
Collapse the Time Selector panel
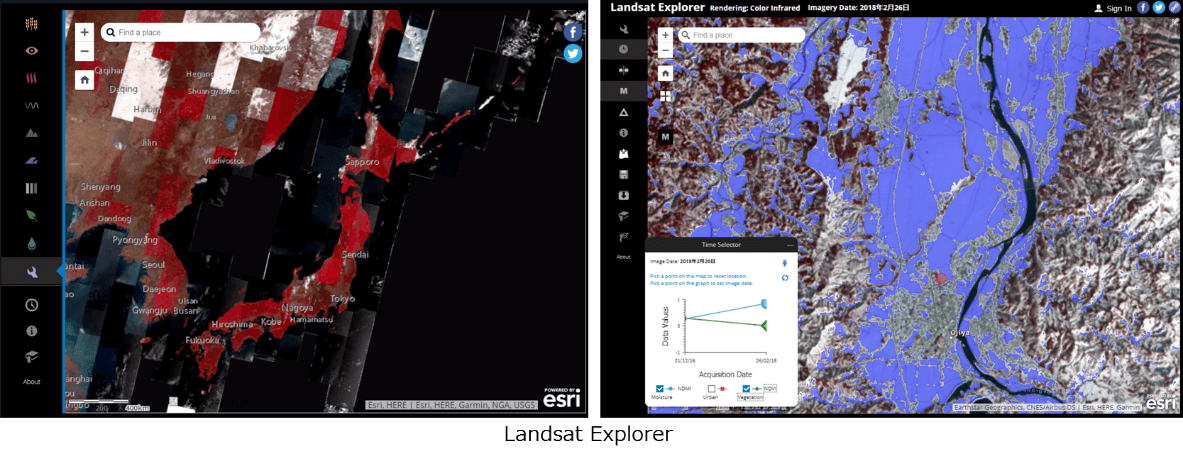[790, 244]
